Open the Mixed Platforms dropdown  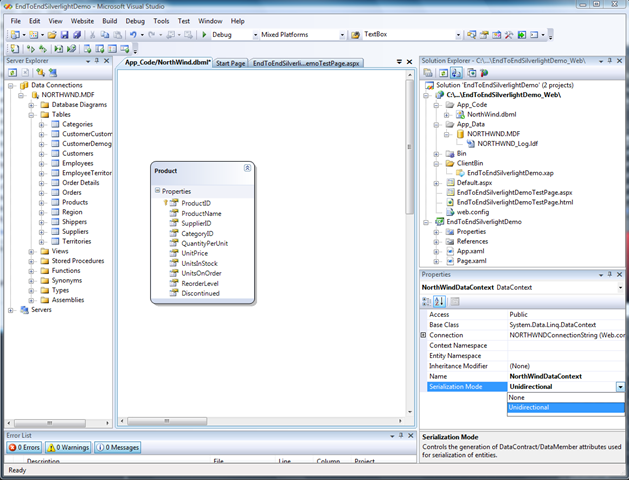(342, 35)
